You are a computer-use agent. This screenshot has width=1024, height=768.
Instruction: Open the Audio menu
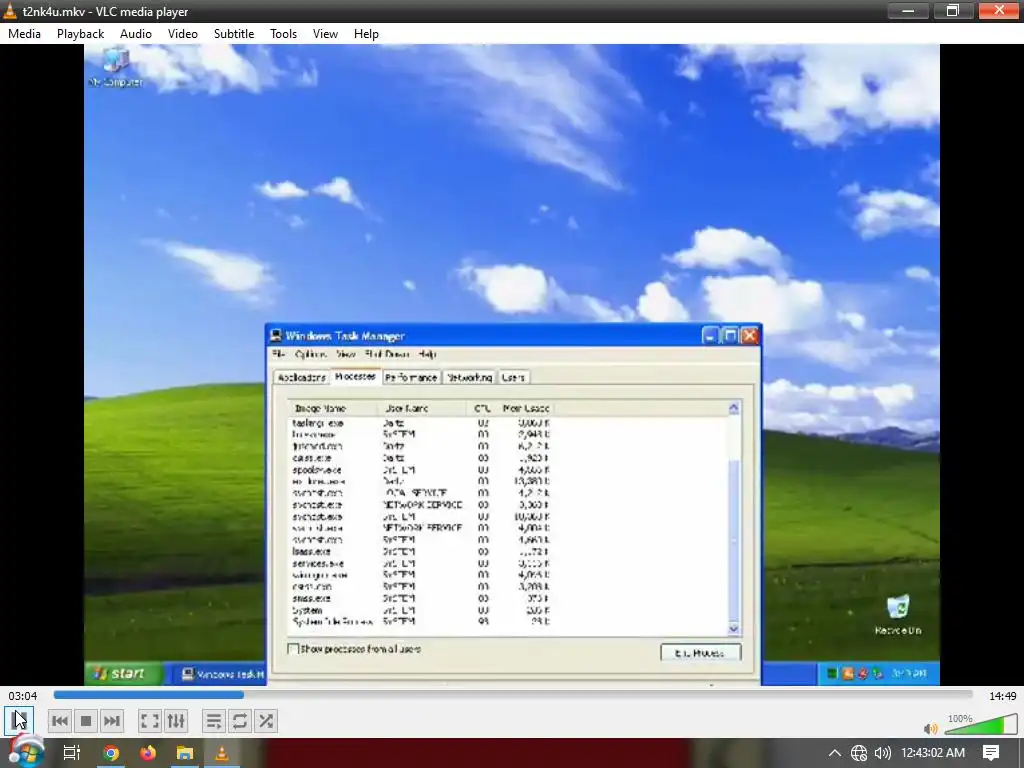point(136,34)
